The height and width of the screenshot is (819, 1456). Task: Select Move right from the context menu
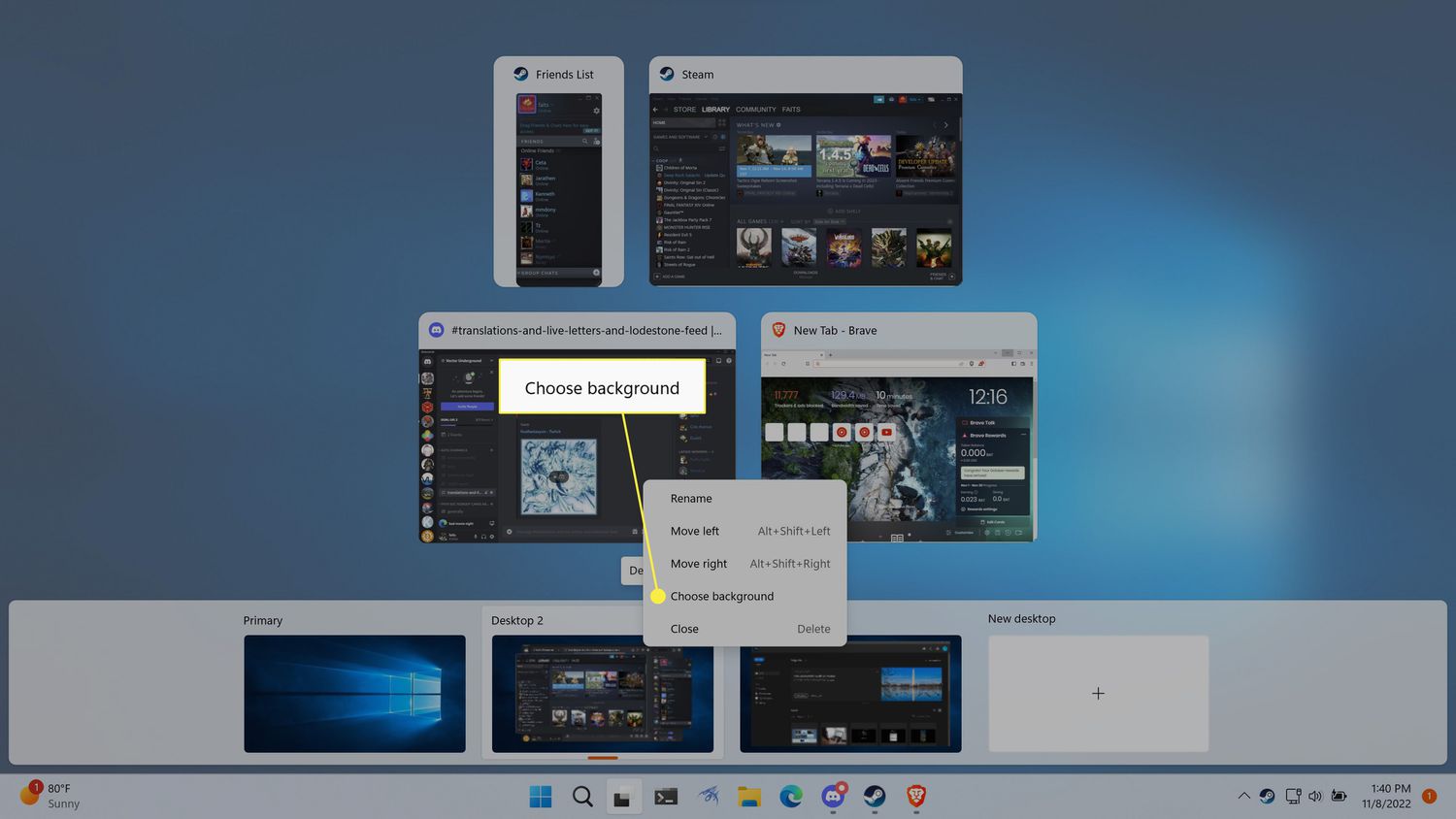tap(699, 564)
